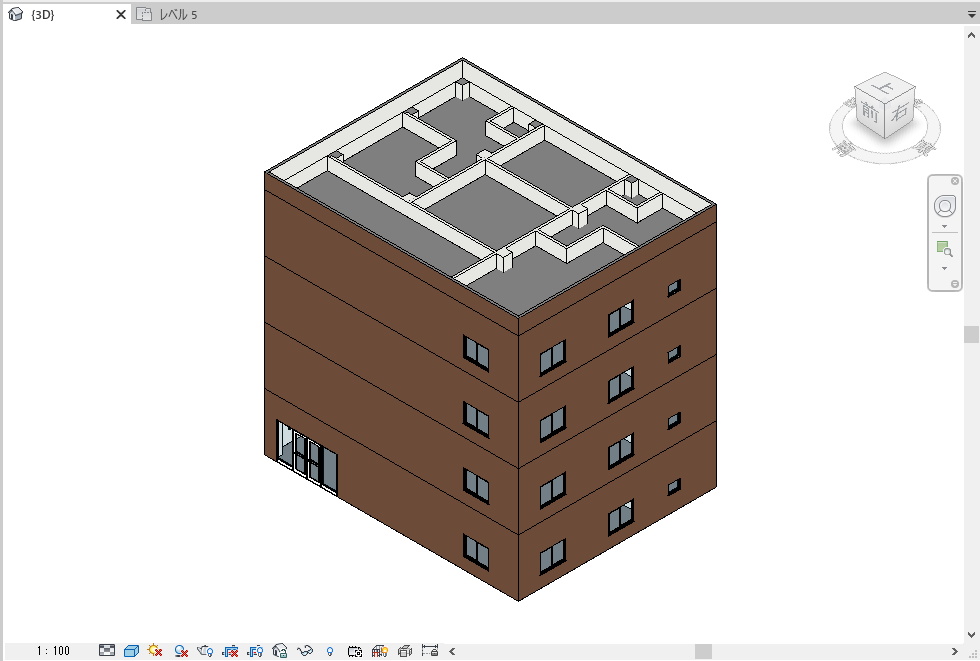The width and height of the screenshot is (980, 661).
Task: Click vertical scrollbar down arrow
Action: 971,635
